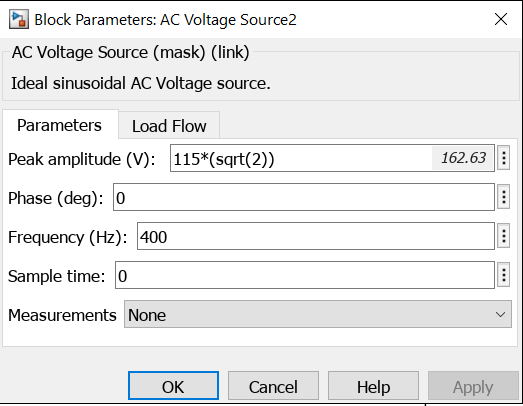Click the Apply button

(x=473, y=386)
